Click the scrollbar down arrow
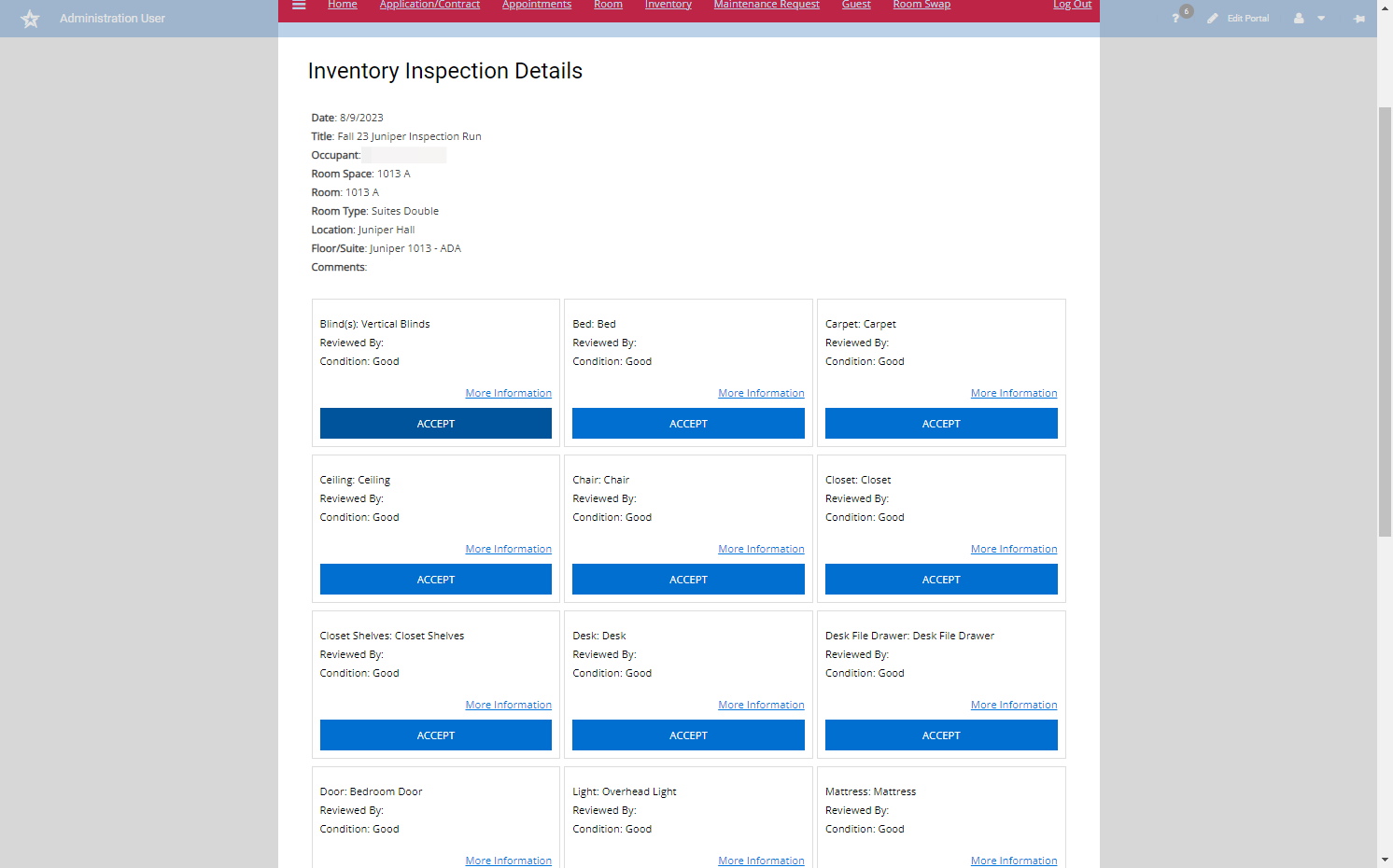 point(1385,860)
